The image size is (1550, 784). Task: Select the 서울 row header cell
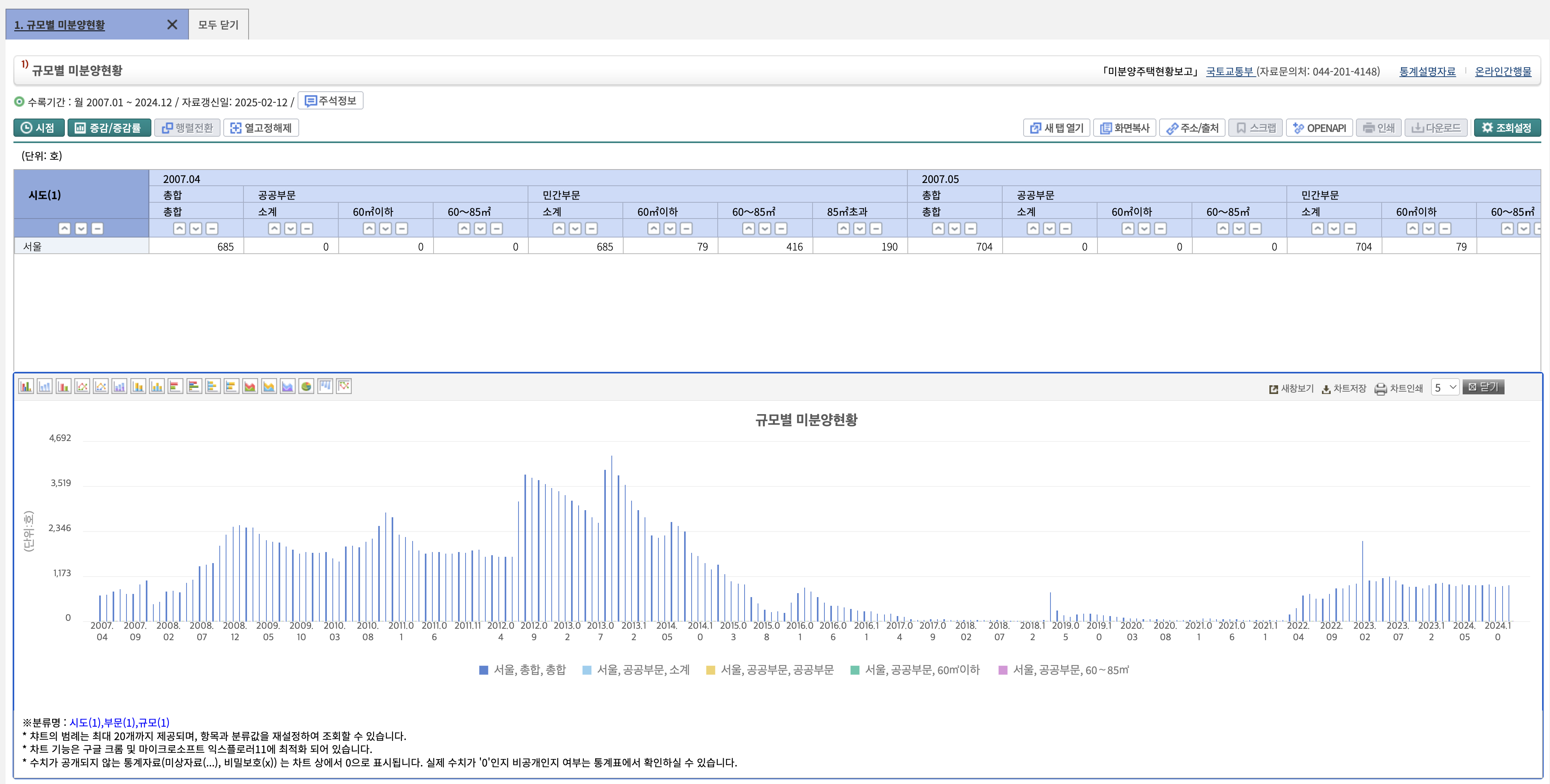81,246
